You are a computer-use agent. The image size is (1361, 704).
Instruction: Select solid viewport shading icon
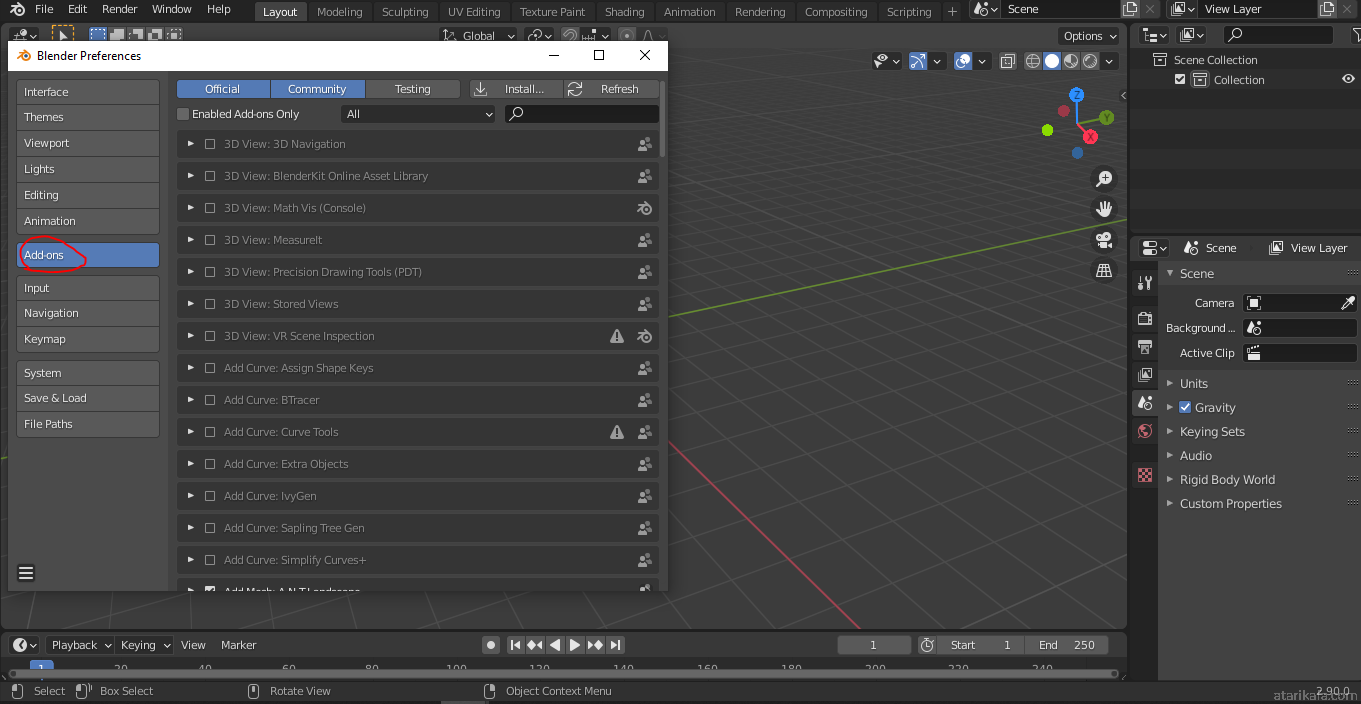pos(1052,61)
